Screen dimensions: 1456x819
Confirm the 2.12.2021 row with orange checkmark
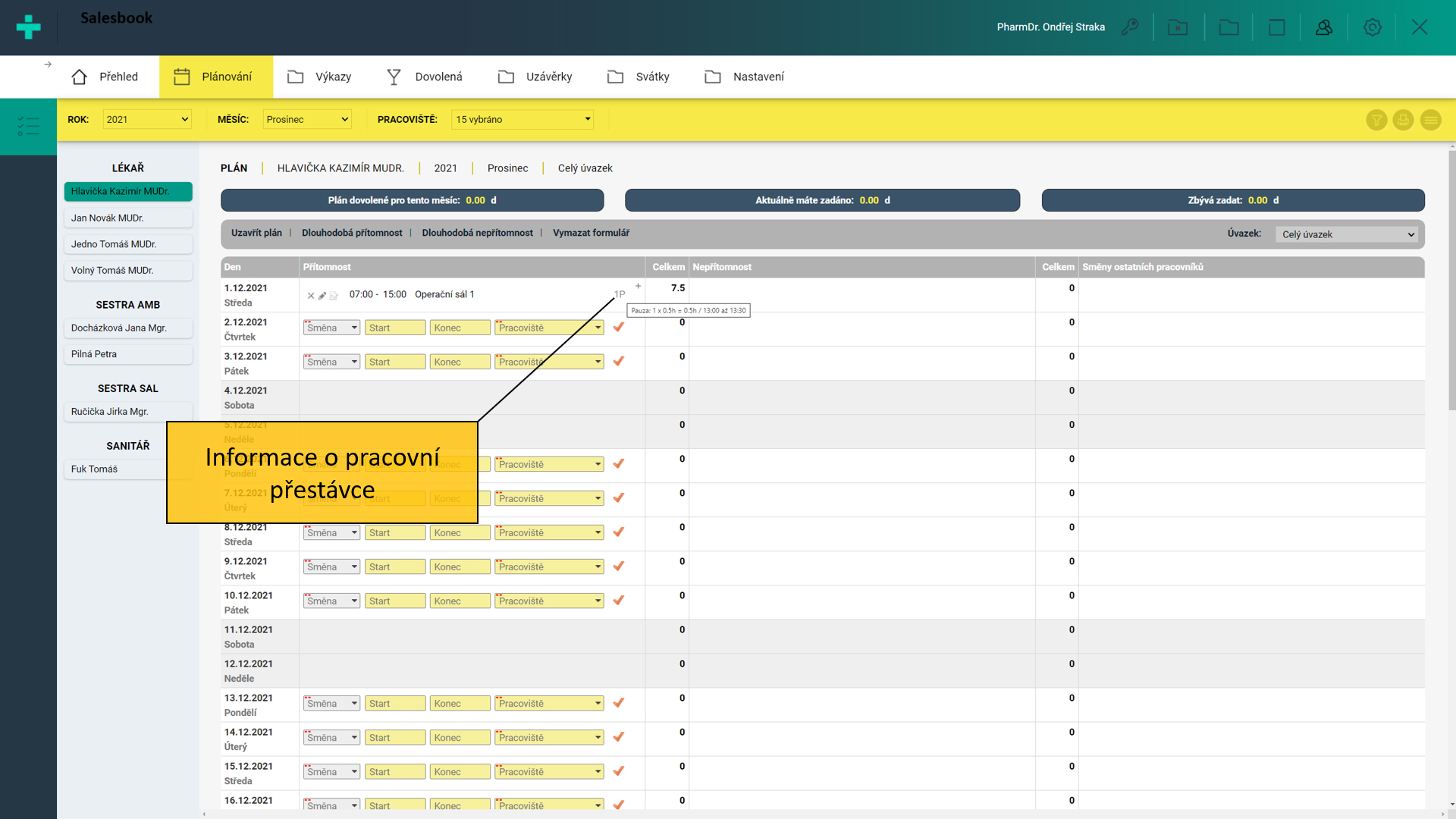(619, 327)
